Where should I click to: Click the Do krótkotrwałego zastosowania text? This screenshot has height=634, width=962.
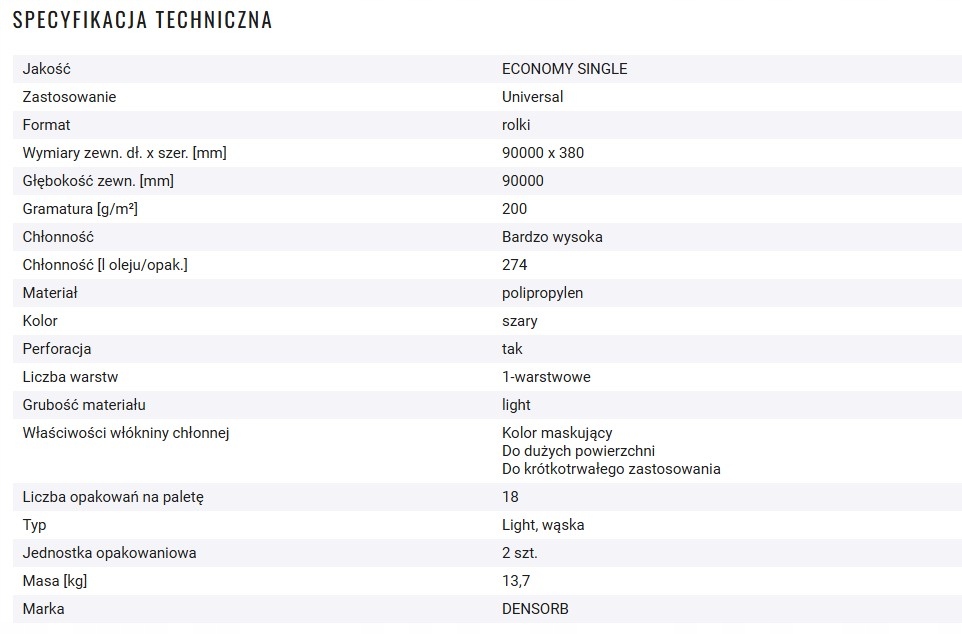pos(611,469)
